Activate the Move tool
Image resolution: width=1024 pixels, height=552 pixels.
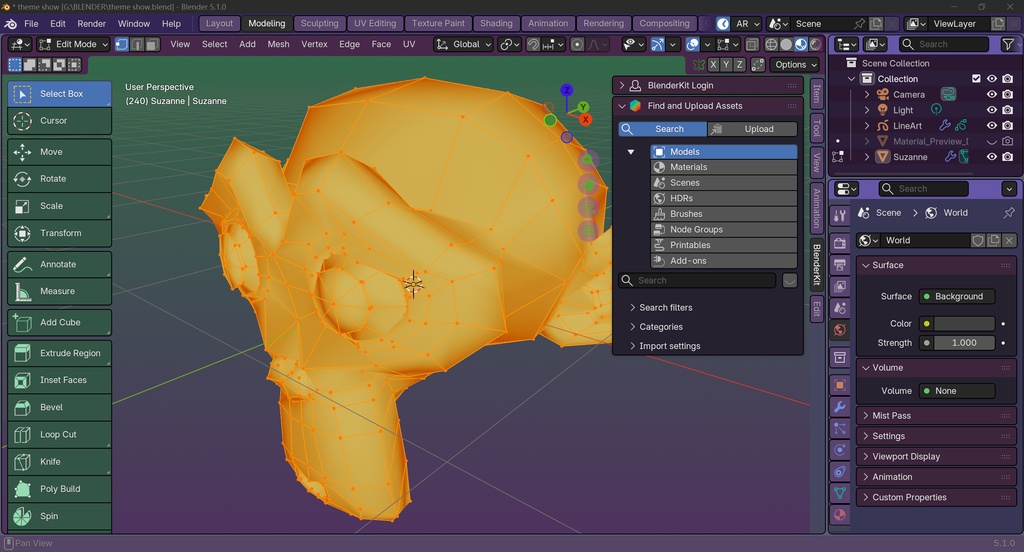[x=59, y=152]
